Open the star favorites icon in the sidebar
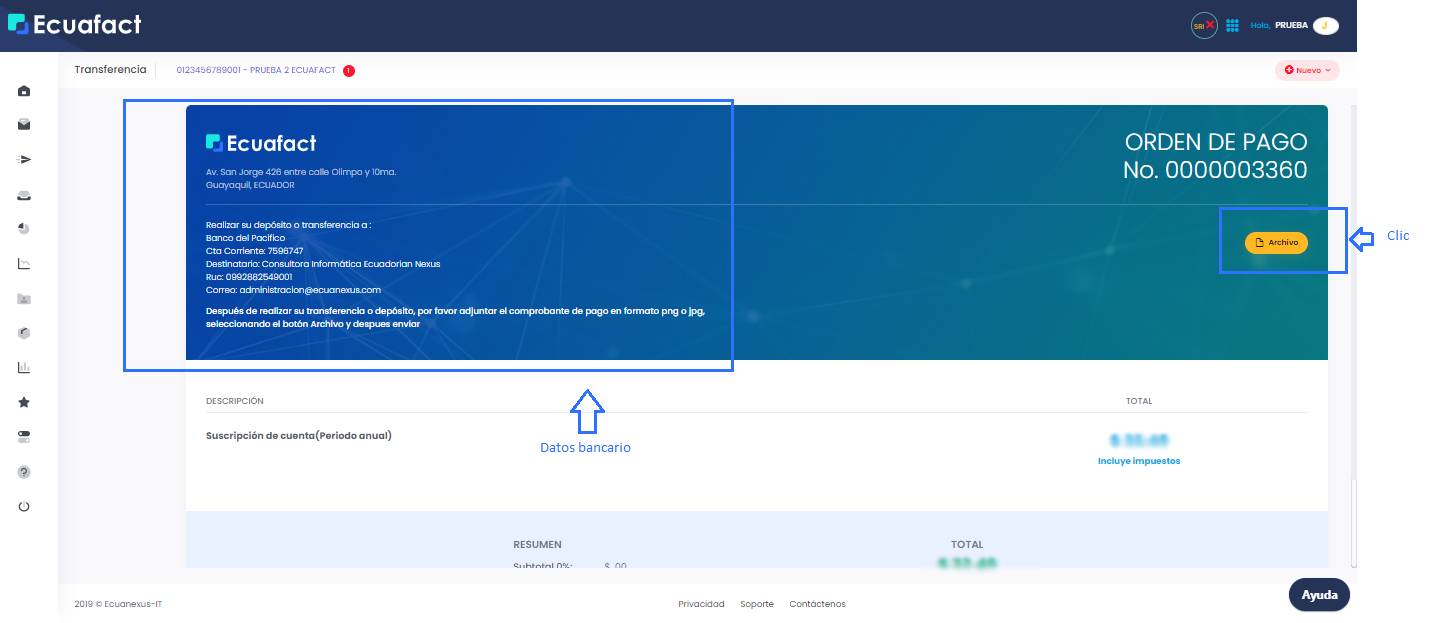Image resolution: width=1431 pixels, height=623 pixels. pyautogui.click(x=24, y=402)
